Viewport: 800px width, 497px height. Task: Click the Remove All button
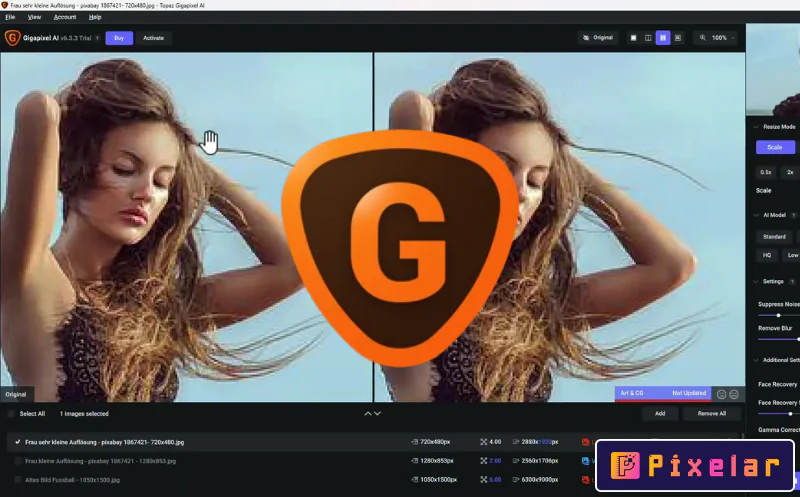pos(712,413)
